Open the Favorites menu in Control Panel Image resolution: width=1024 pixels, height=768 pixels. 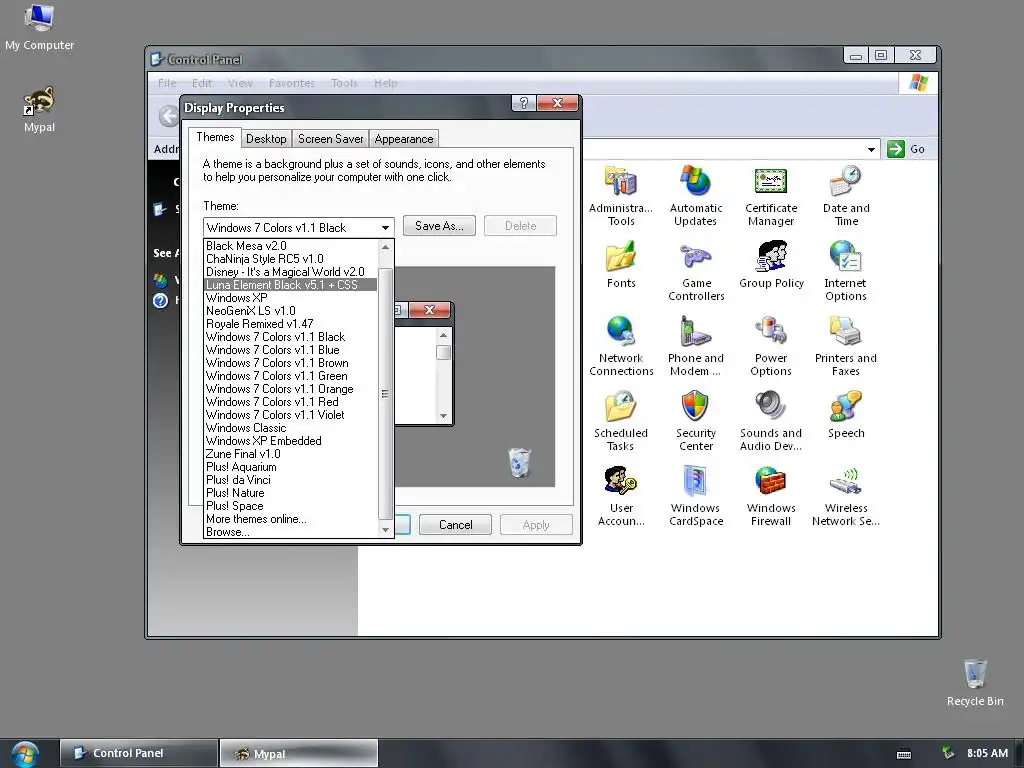coord(291,83)
